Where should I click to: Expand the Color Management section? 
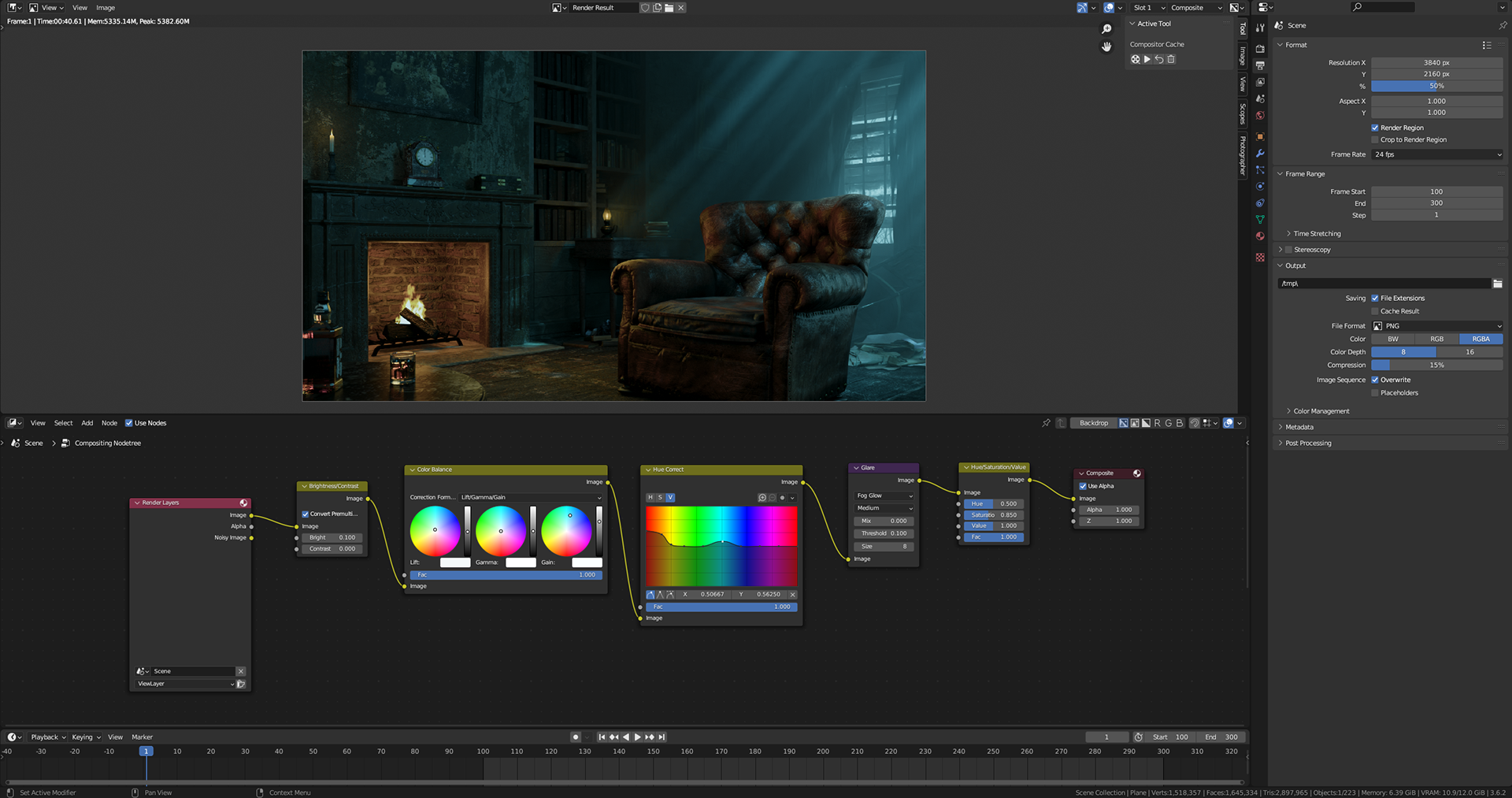(x=1321, y=411)
